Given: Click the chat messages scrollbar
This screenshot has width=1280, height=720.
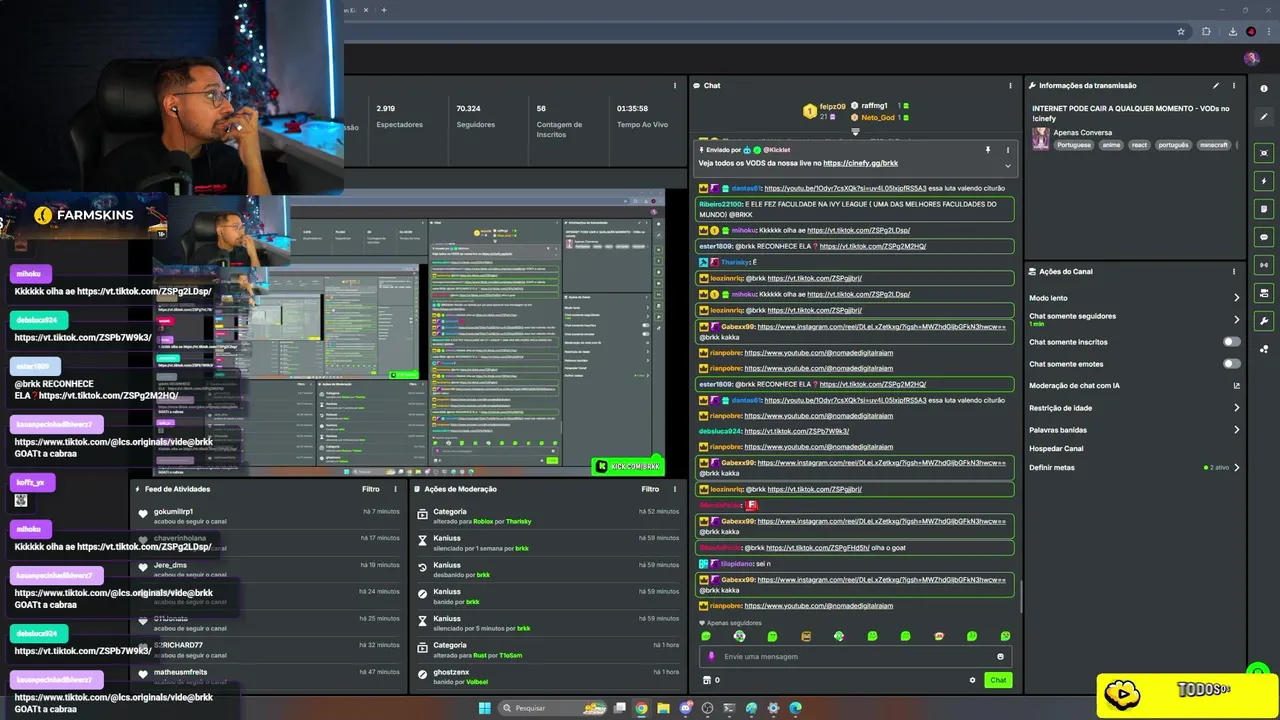Looking at the screenshot, I should click(x=1021, y=595).
